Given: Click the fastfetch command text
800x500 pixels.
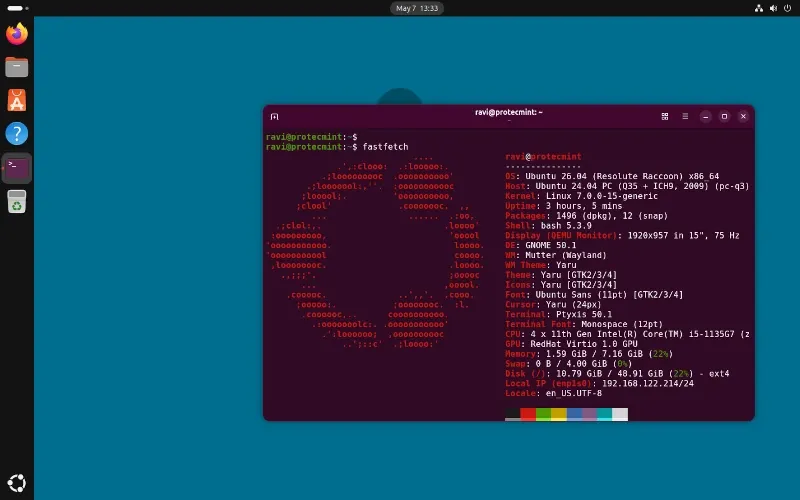Looking at the screenshot, I should point(385,147).
